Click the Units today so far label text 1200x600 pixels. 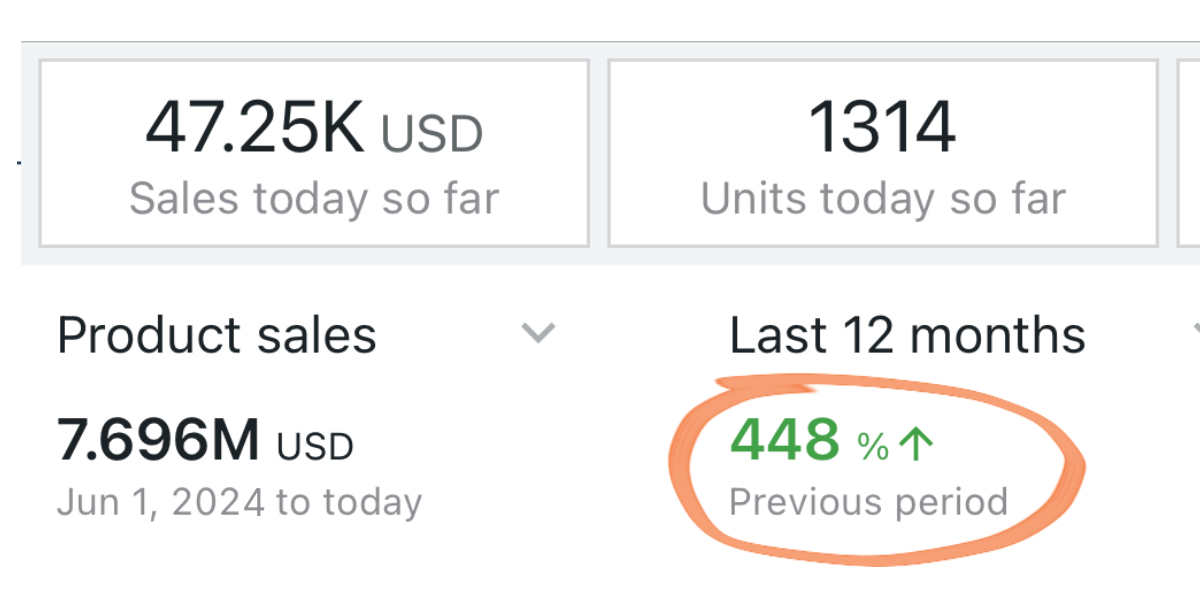(x=885, y=197)
